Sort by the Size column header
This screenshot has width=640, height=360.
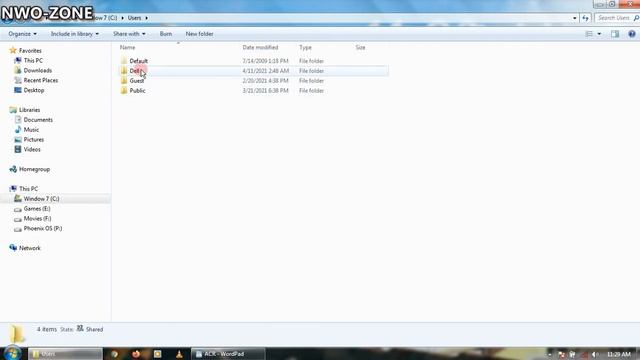(360, 48)
